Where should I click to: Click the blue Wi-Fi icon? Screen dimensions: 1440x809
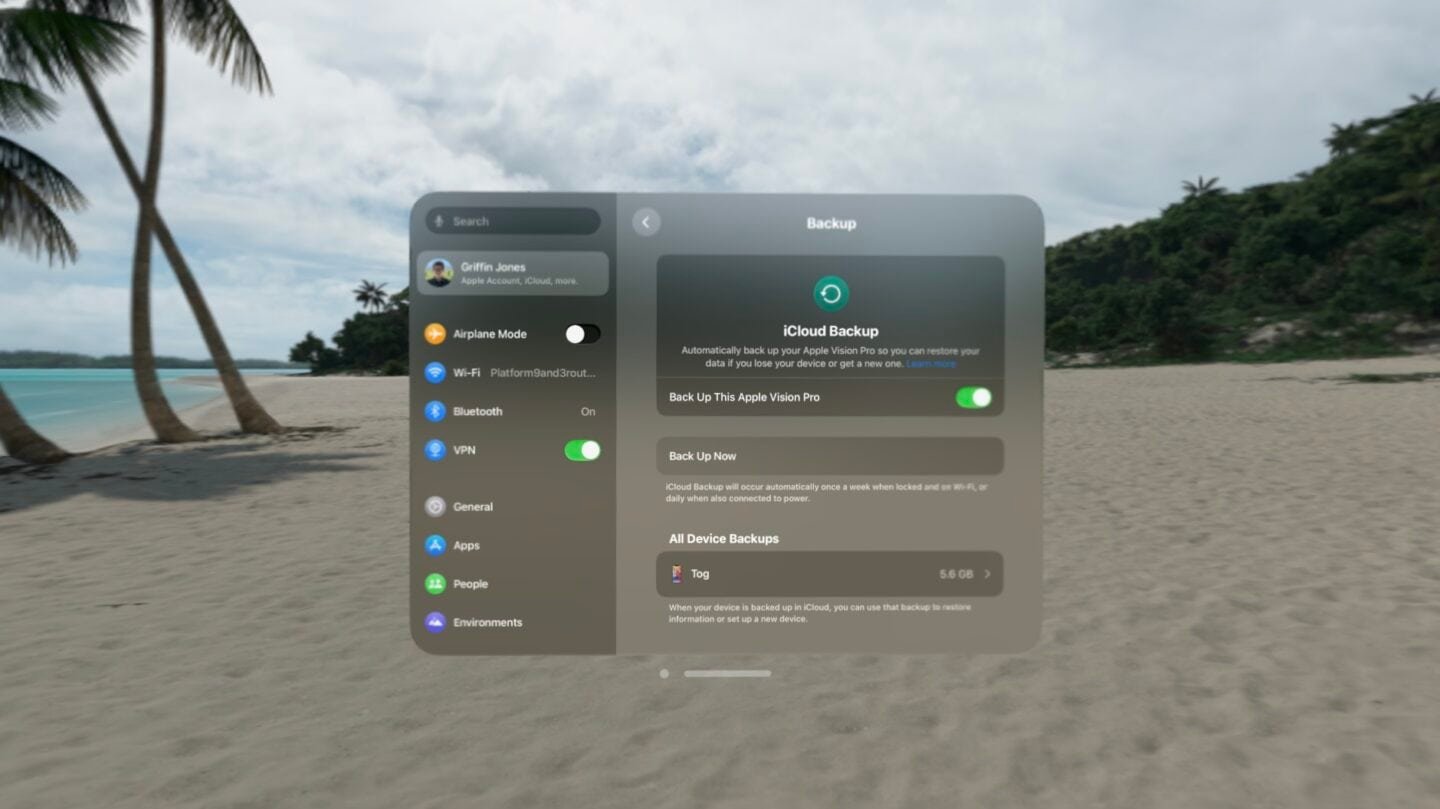coord(435,373)
